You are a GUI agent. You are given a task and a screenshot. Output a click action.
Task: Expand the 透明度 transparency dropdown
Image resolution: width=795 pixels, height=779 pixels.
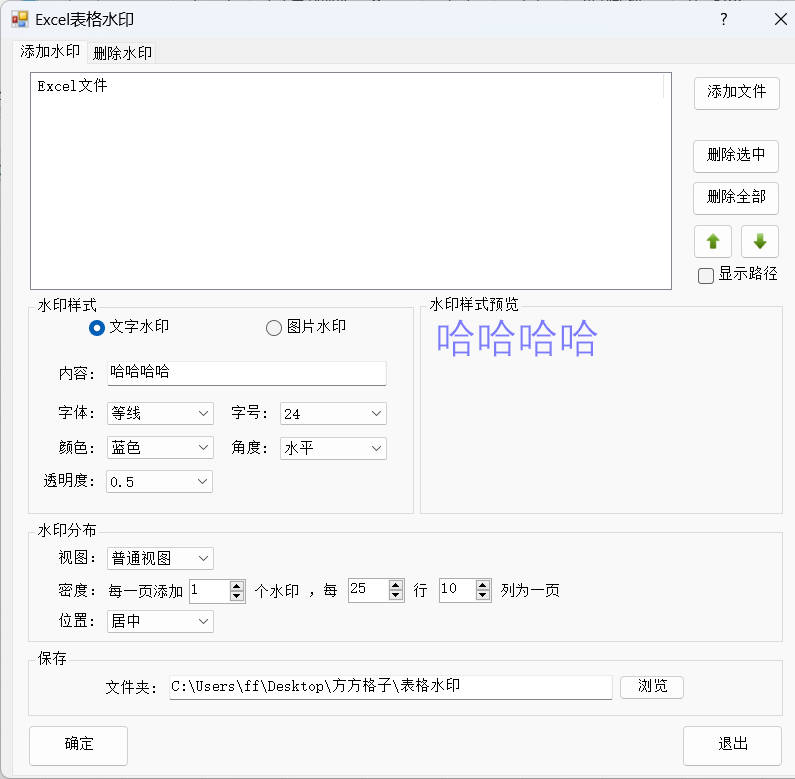(x=160, y=482)
